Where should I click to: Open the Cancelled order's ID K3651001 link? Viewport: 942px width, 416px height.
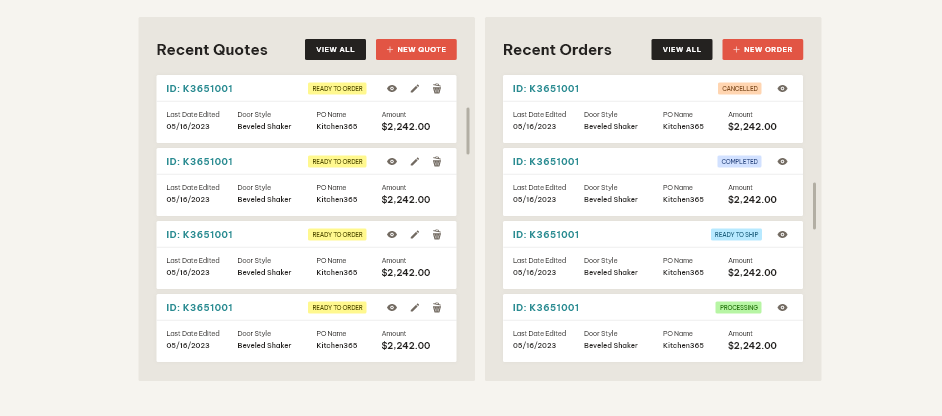(x=546, y=89)
